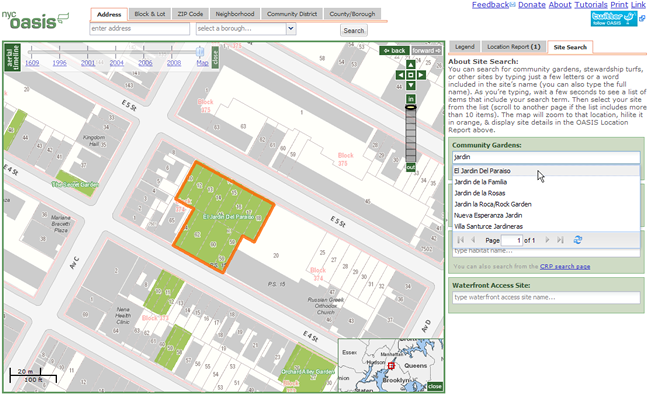This screenshot has width=650, height=396.
Task: Select El Jardin Del Paraiso suggestion
Action: click(546, 171)
